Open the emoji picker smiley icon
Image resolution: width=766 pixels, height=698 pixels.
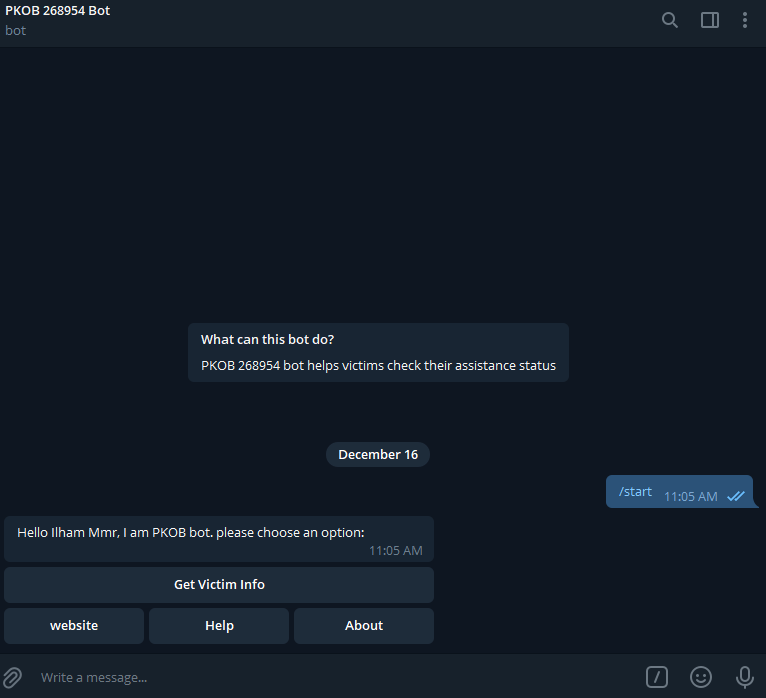click(701, 677)
